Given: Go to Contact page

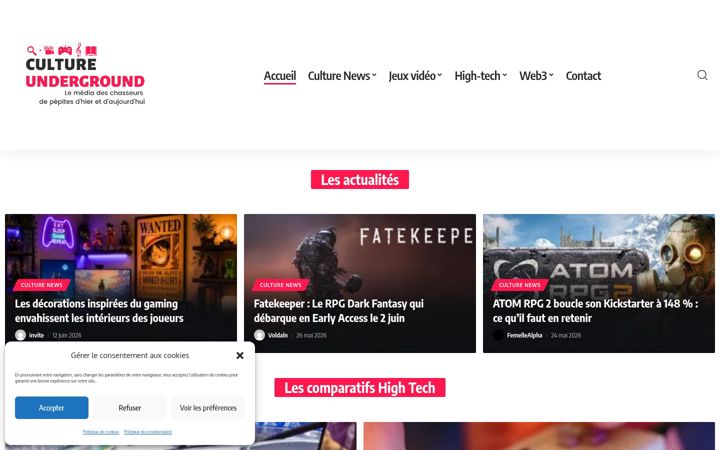Looking at the screenshot, I should [x=583, y=76].
